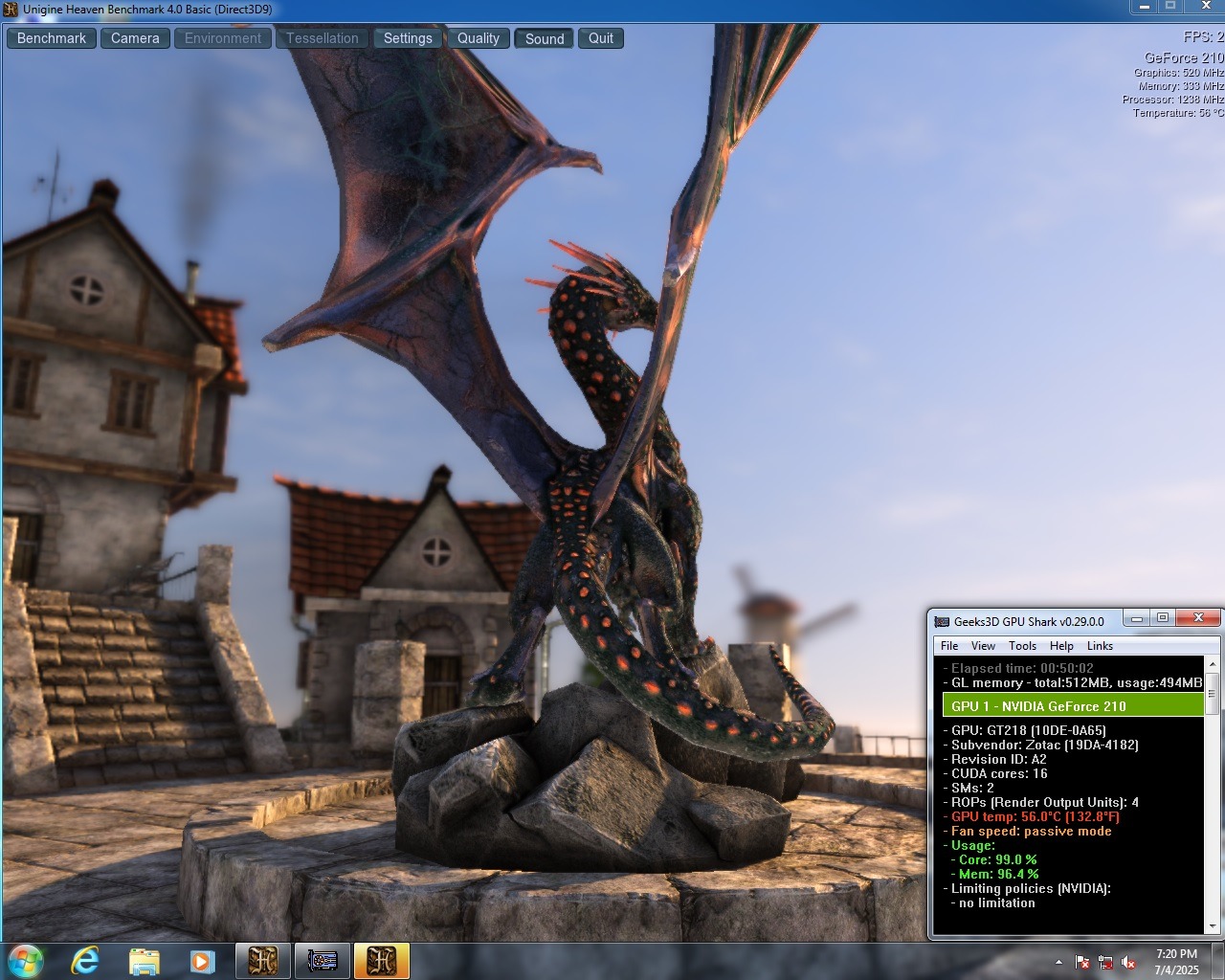
Task: Click the Windows Start orb
Action: (x=26, y=960)
